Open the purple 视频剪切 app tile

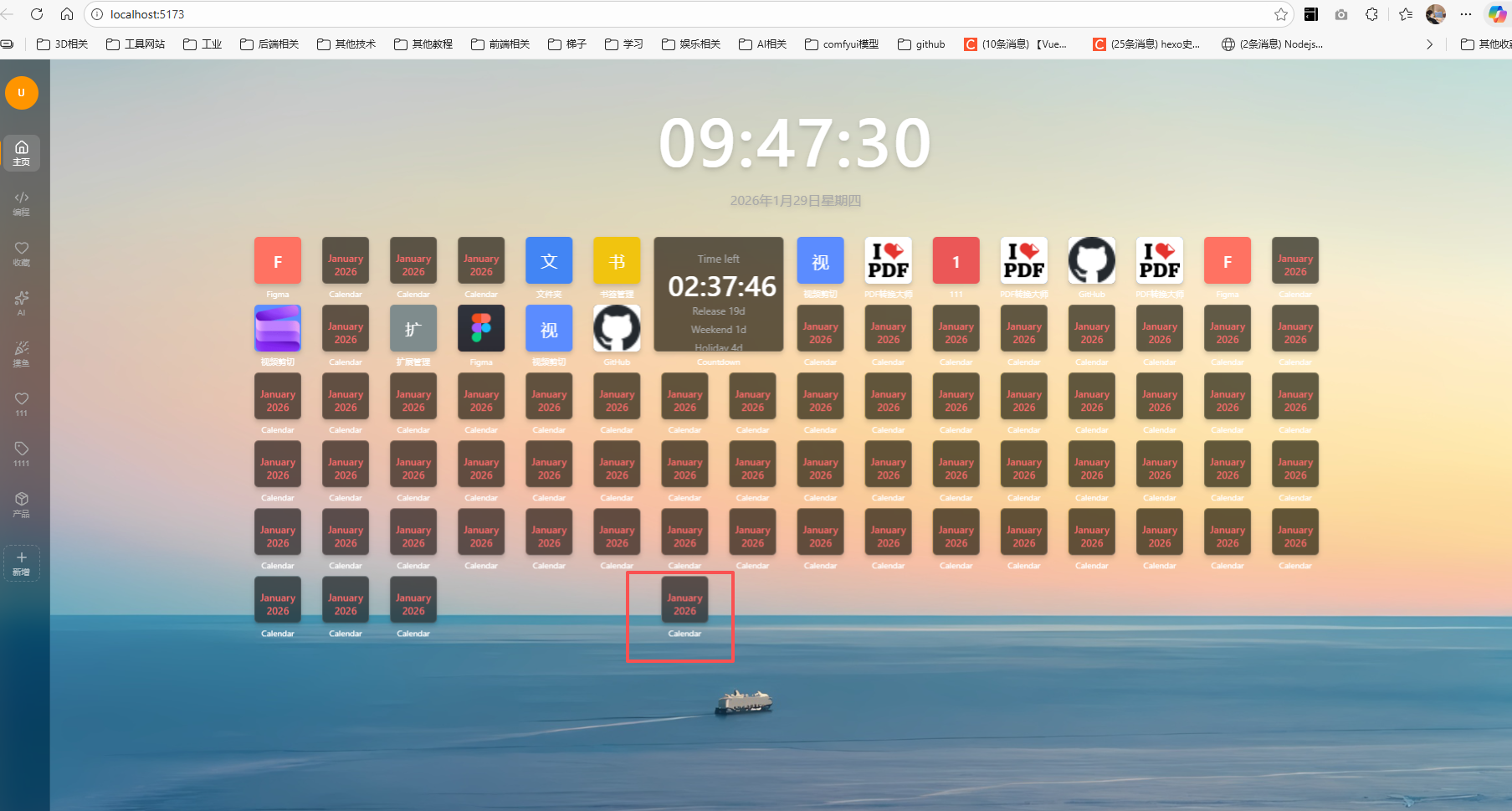tap(278, 328)
